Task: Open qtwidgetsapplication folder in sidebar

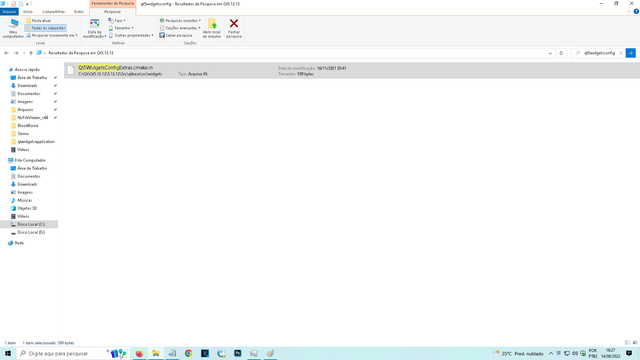Action: (36, 142)
